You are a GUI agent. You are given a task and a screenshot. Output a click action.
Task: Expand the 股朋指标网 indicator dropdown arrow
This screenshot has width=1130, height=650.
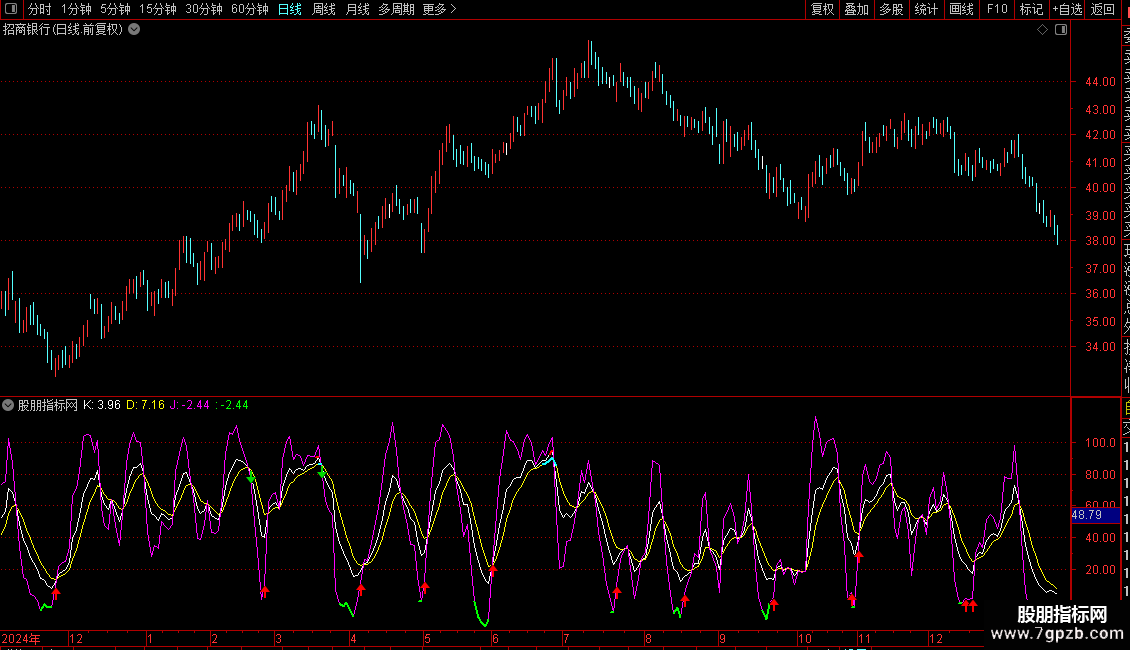(x=8, y=405)
